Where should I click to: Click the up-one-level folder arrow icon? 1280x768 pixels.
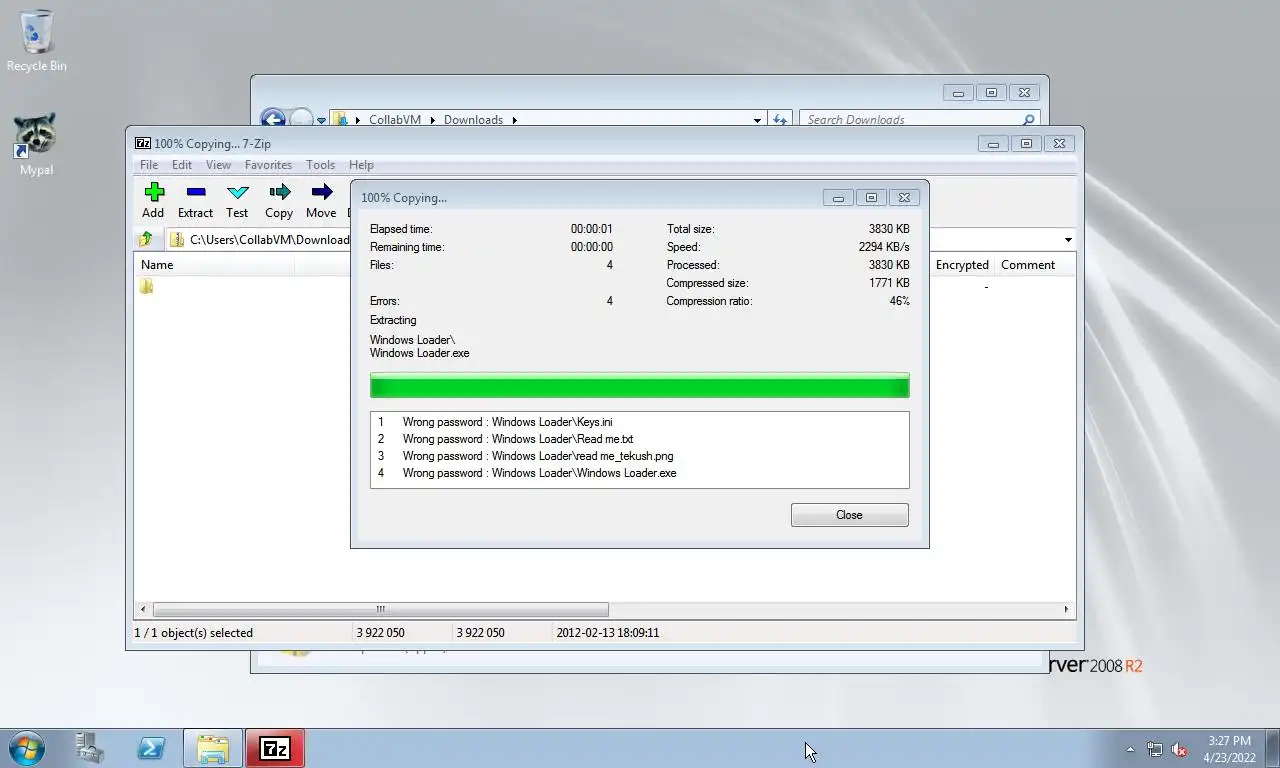(x=146, y=239)
